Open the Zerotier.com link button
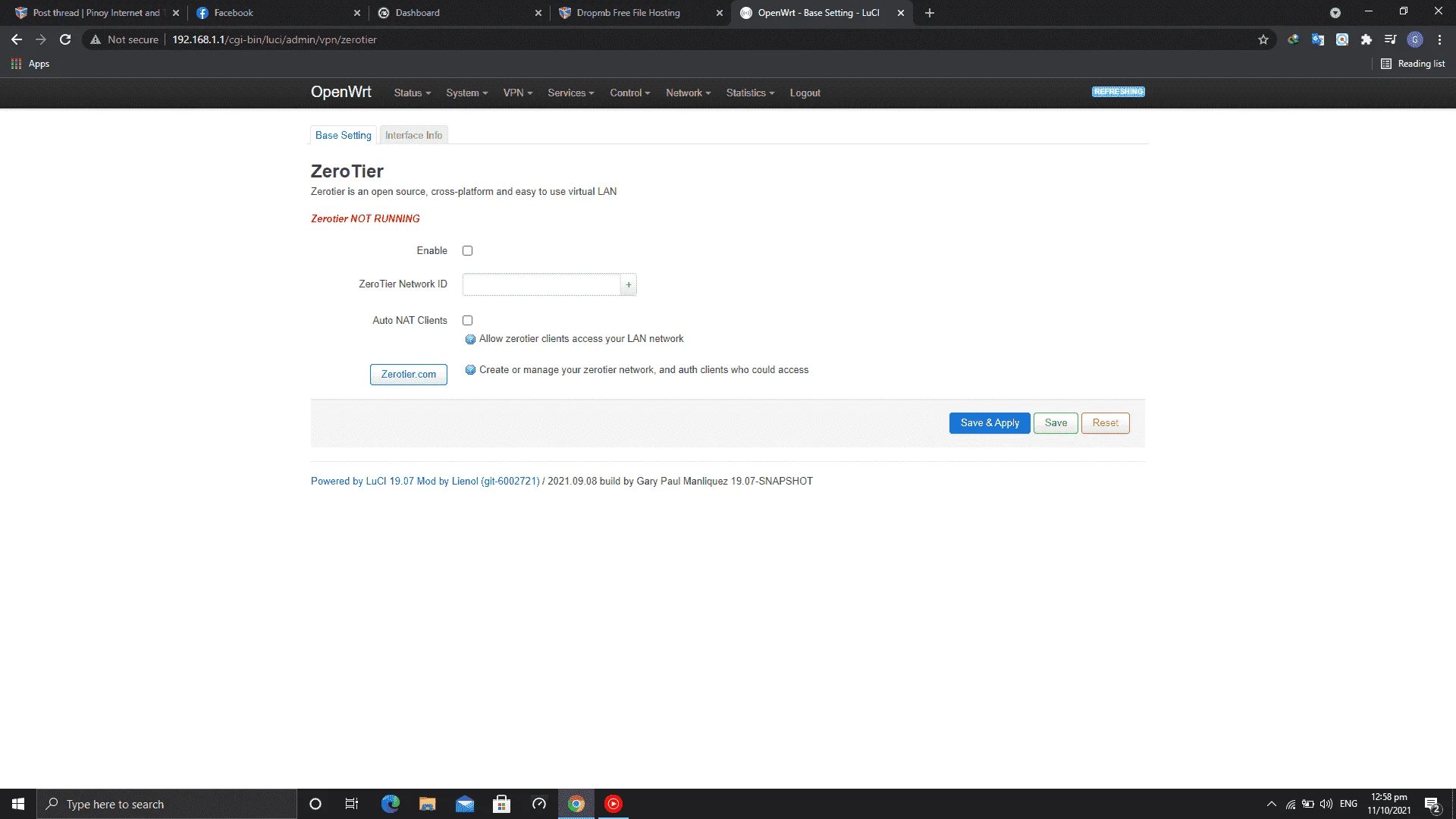1456x819 pixels. tap(409, 375)
